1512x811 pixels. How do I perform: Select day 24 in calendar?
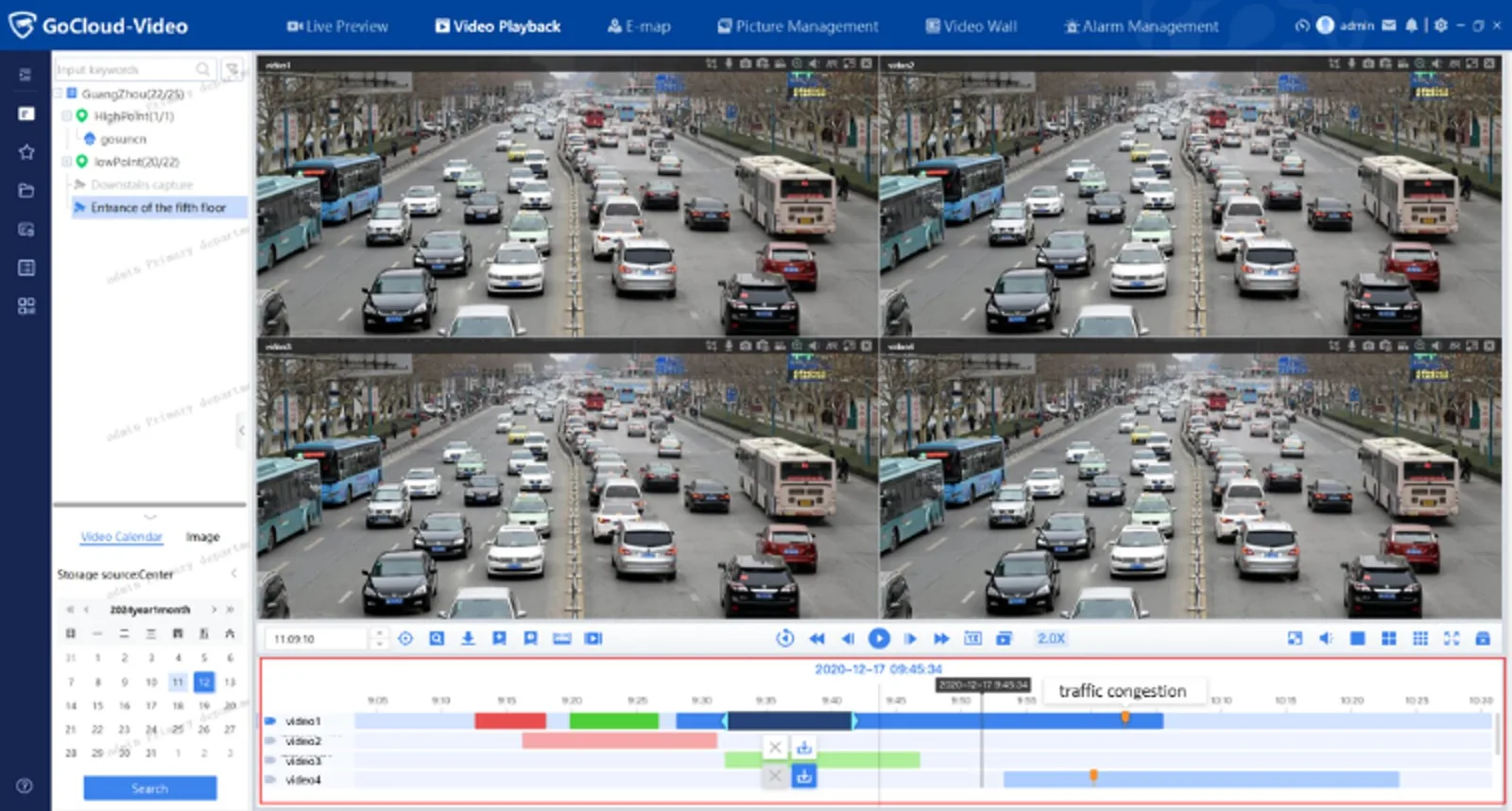151,730
